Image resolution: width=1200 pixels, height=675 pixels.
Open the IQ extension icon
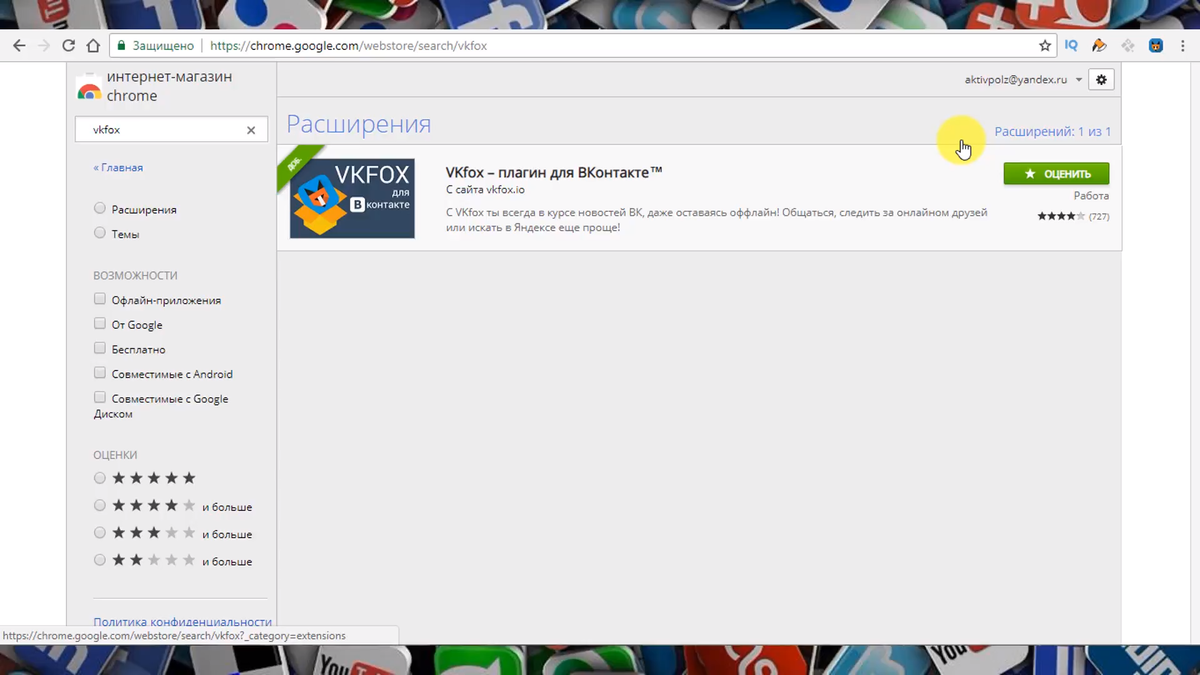click(1071, 46)
